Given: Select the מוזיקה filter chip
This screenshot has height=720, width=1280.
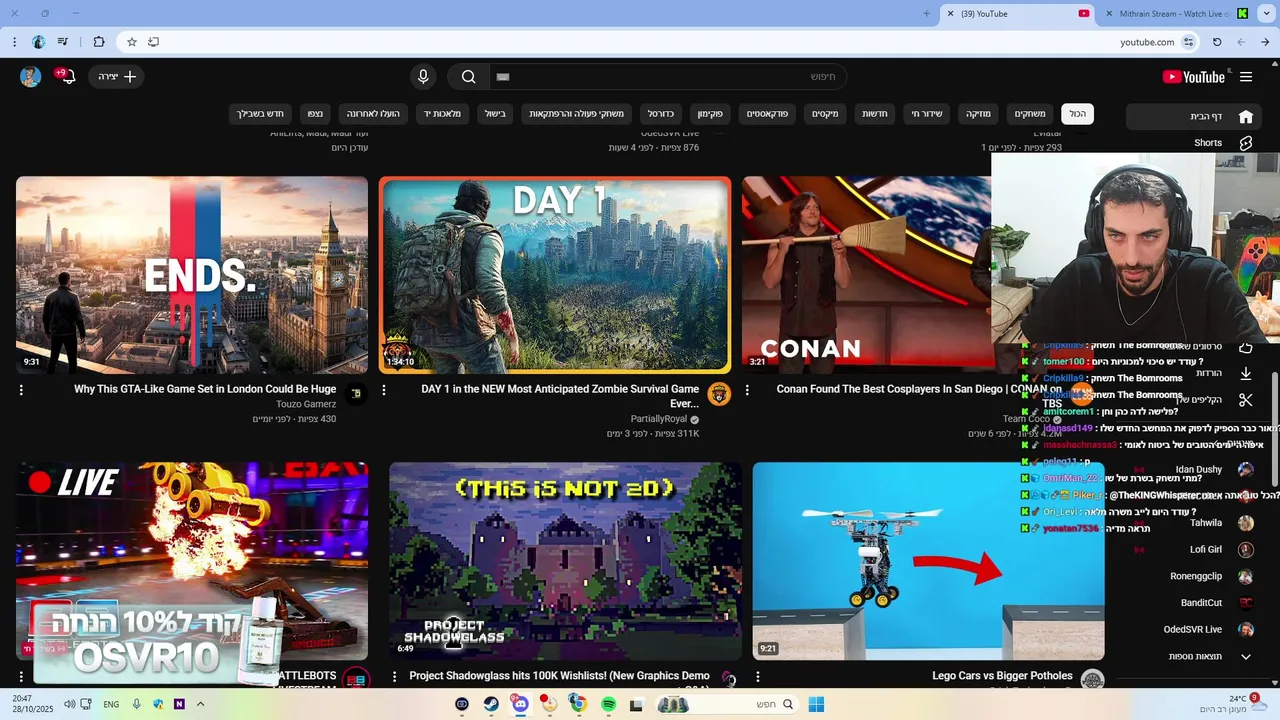Looking at the screenshot, I should (x=977, y=114).
